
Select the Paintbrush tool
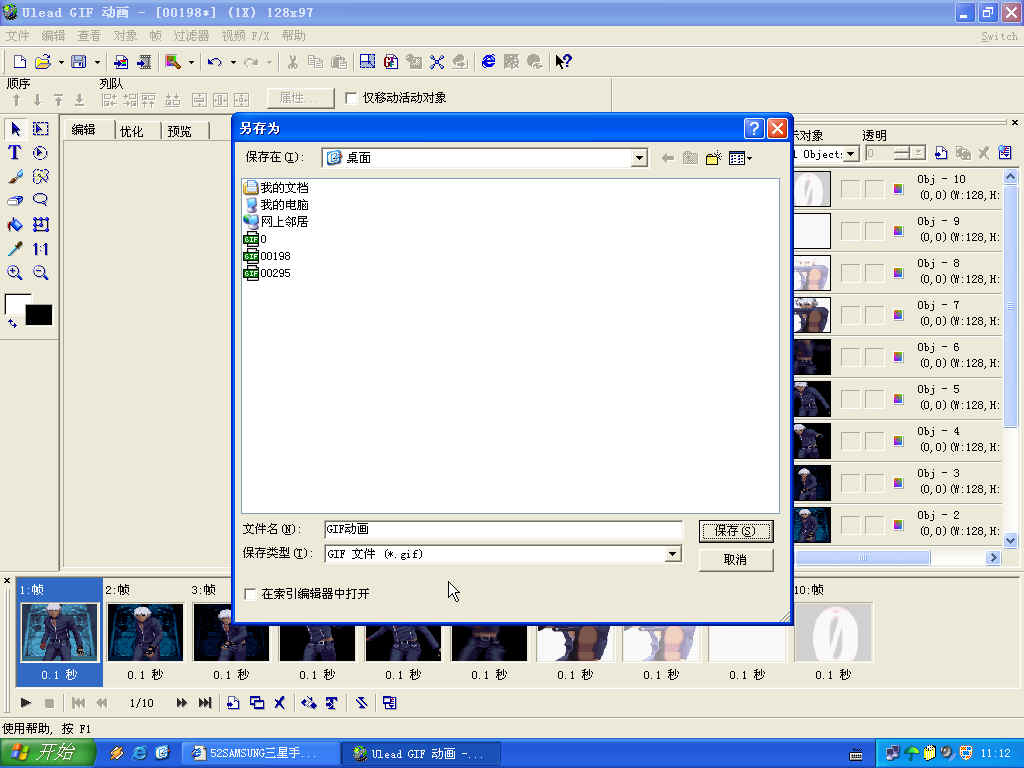click(x=15, y=176)
